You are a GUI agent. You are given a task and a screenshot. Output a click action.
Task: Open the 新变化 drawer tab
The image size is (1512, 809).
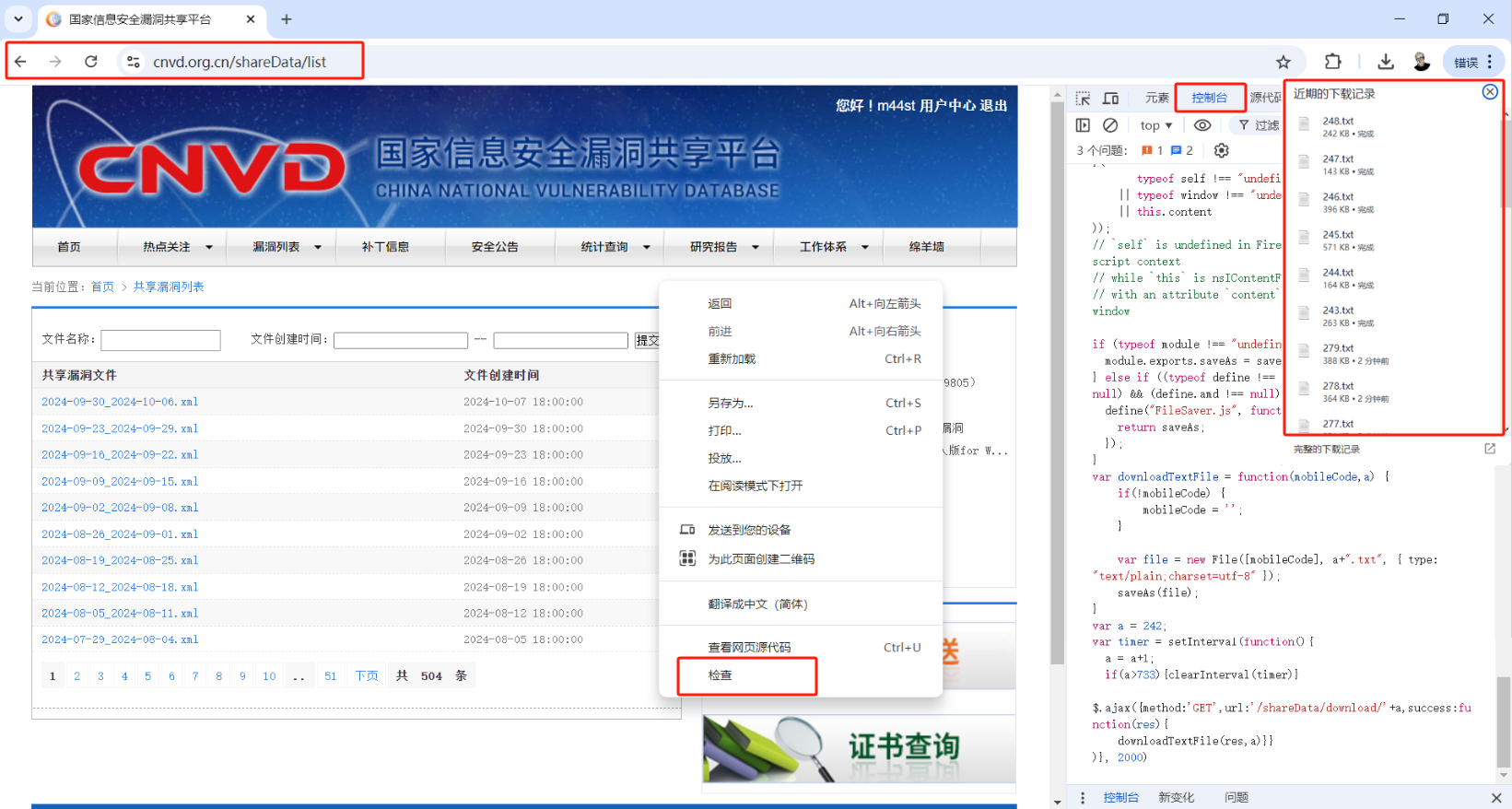coord(1176,798)
